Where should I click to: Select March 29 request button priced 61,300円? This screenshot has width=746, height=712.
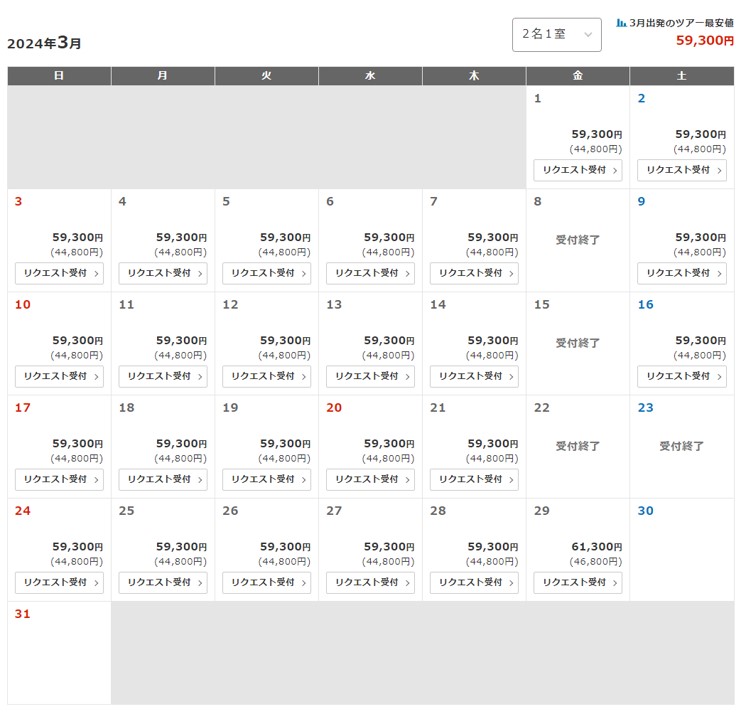coord(577,582)
